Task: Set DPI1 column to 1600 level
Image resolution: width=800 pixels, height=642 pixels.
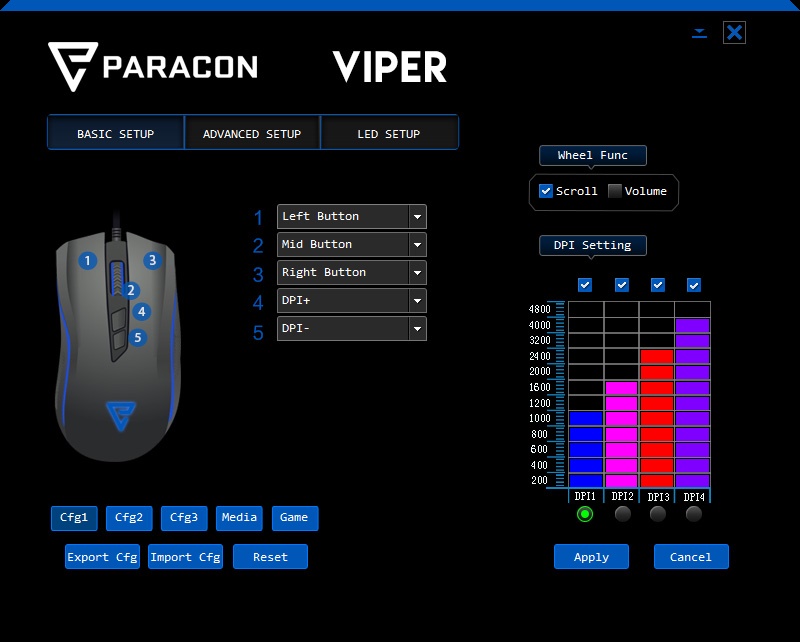Action: [x=586, y=387]
